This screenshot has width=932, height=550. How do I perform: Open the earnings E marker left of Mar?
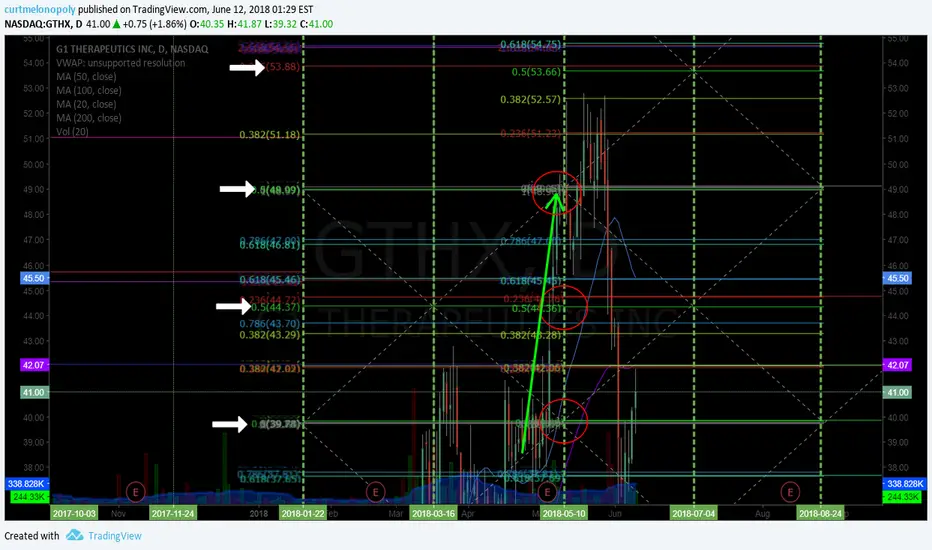[375, 492]
